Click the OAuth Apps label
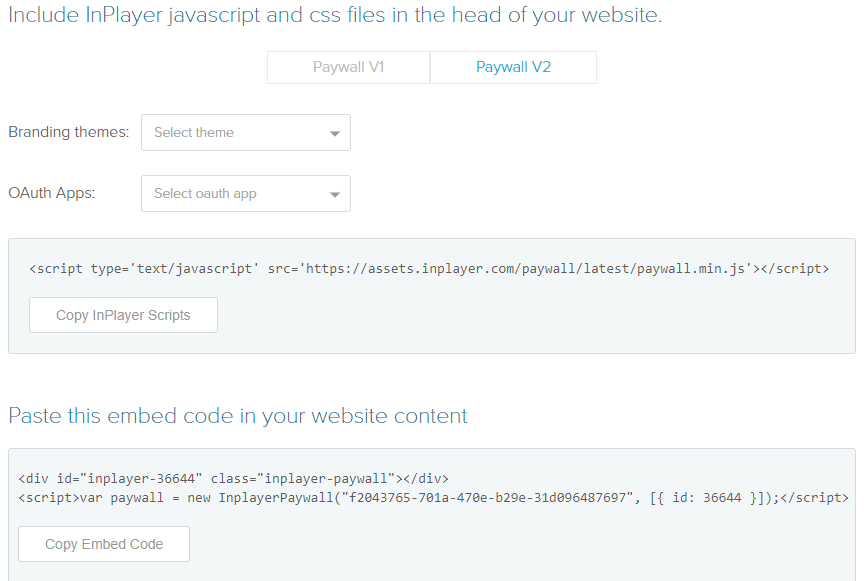 click(52, 193)
